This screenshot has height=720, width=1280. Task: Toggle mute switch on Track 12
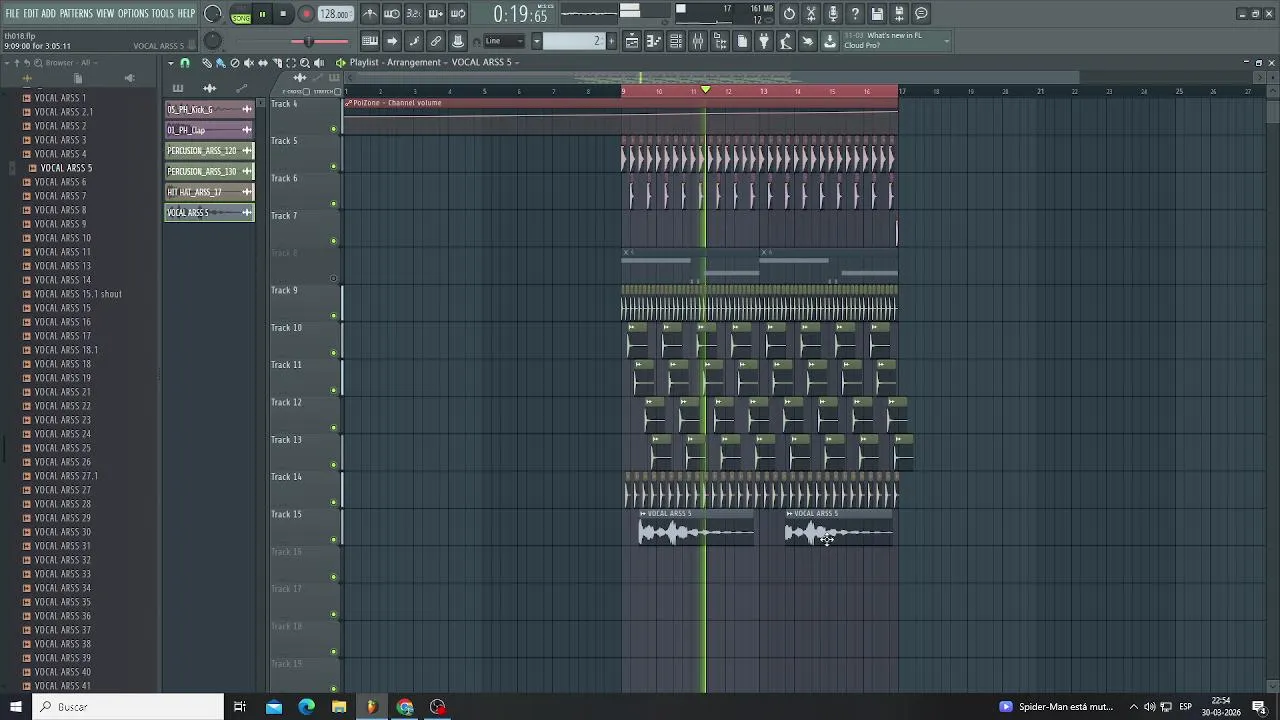[334, 428]
